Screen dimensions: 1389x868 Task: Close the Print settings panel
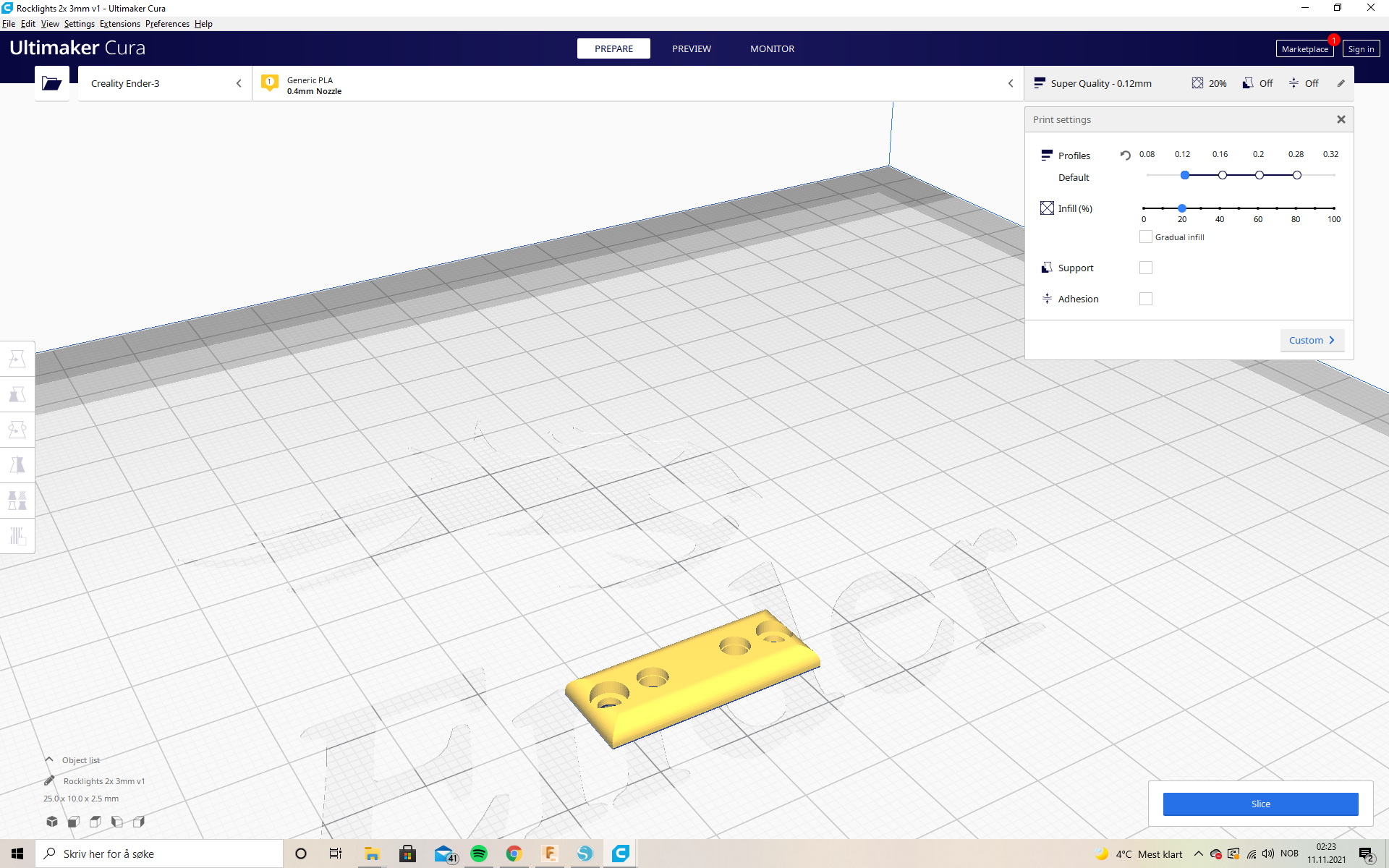coord(1341,119)
